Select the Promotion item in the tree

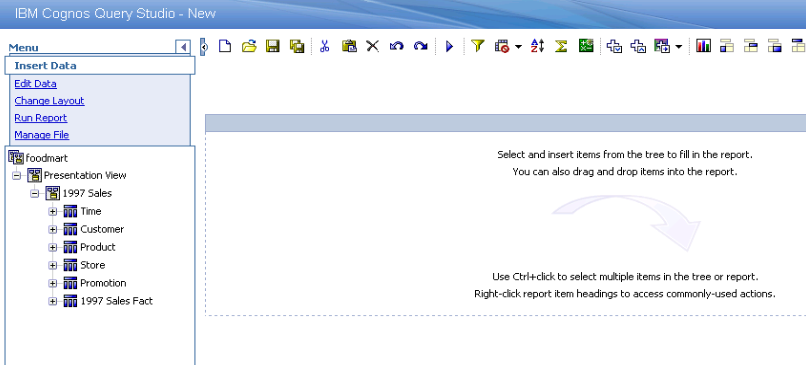[103, 283]
